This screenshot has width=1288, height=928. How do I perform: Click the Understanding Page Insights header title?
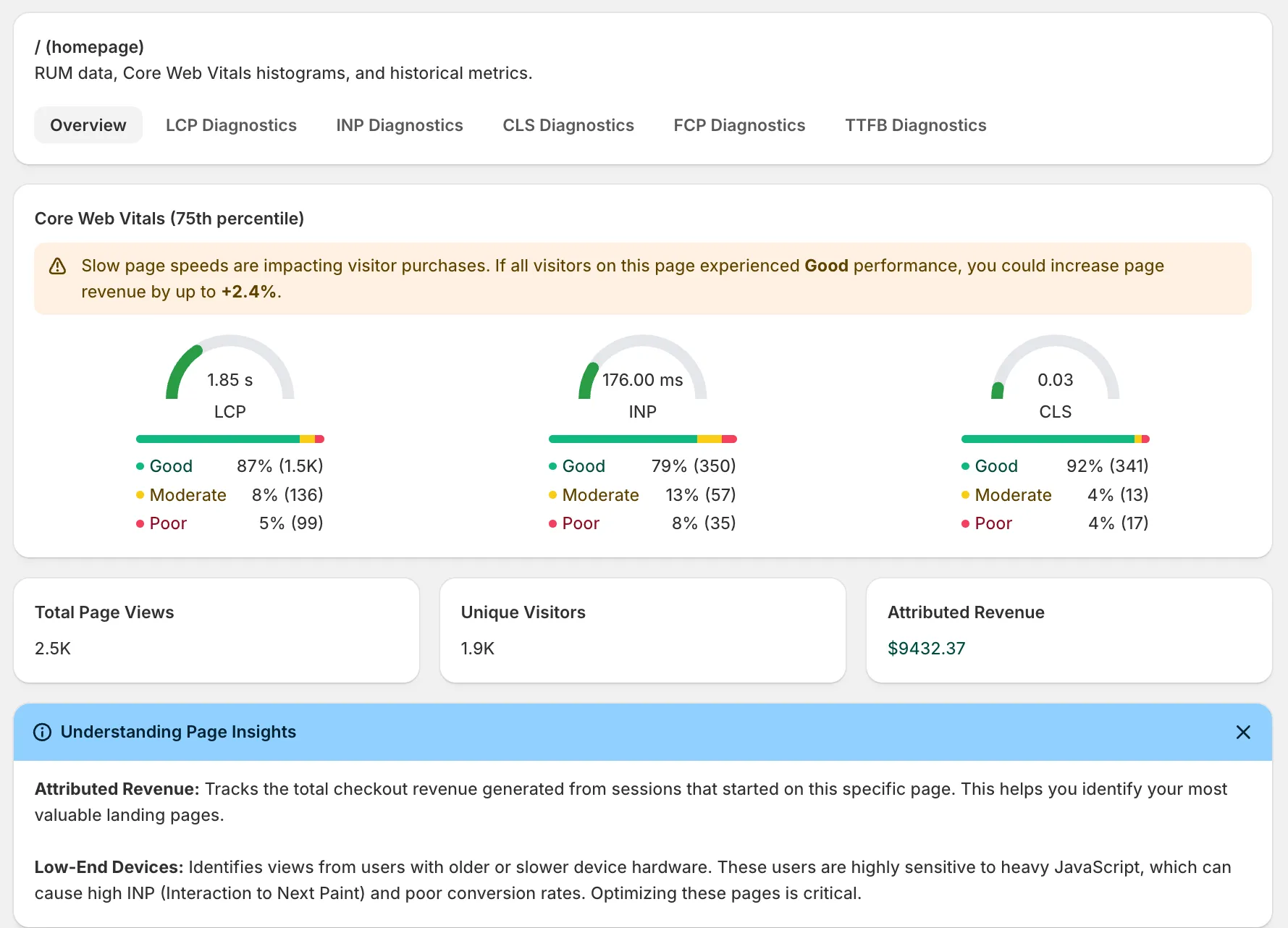pyautogui.click(x=178, y=732)
